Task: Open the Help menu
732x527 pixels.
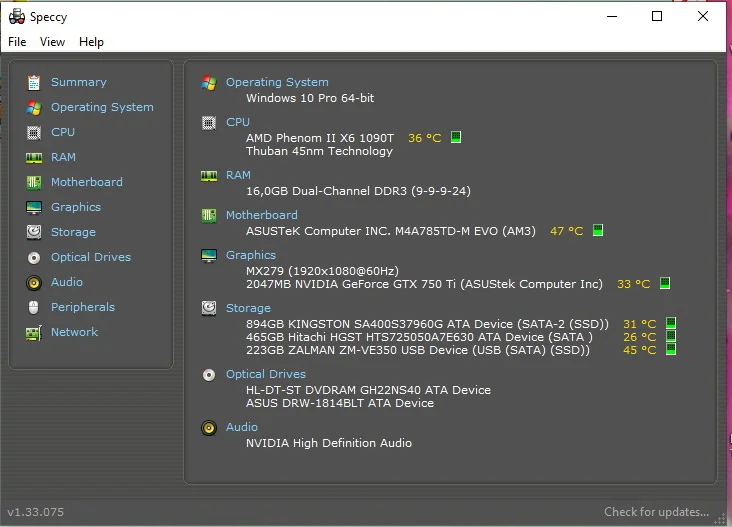Action: [92, 42]
